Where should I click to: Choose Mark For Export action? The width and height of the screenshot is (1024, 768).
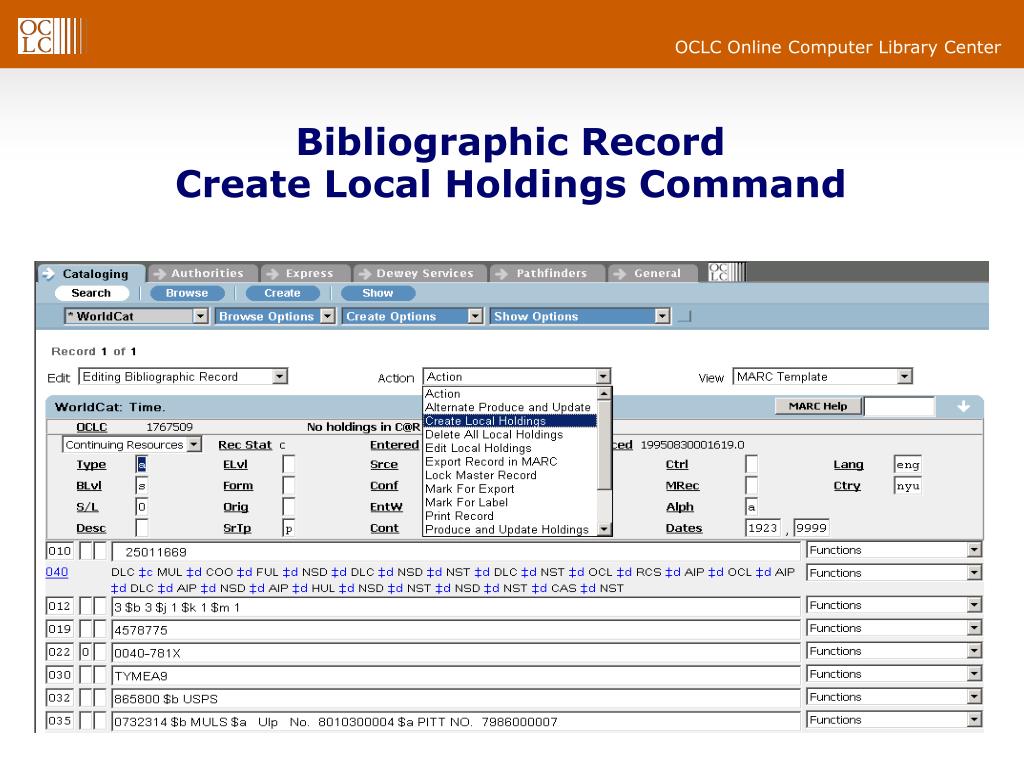click(x=510, y=489)
